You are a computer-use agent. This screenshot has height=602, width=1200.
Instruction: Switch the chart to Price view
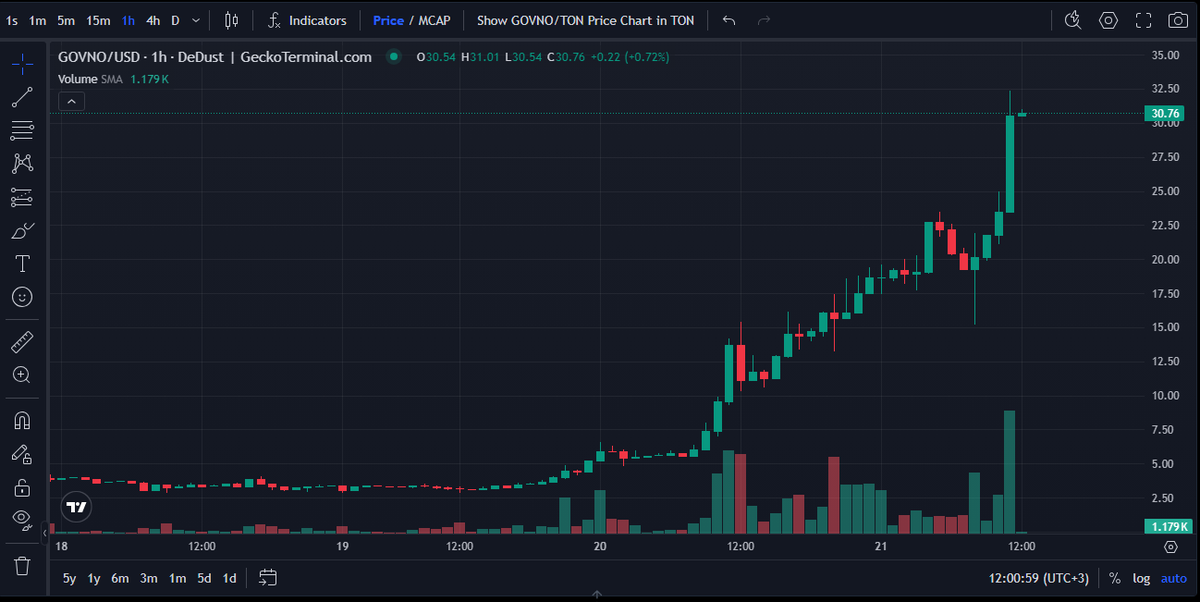[x=388, y=20]
